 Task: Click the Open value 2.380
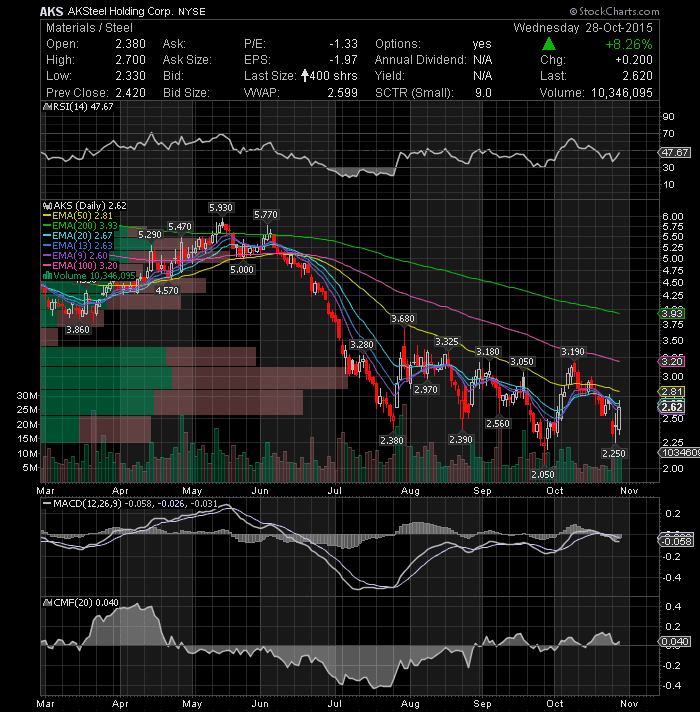tap(130, 44)
